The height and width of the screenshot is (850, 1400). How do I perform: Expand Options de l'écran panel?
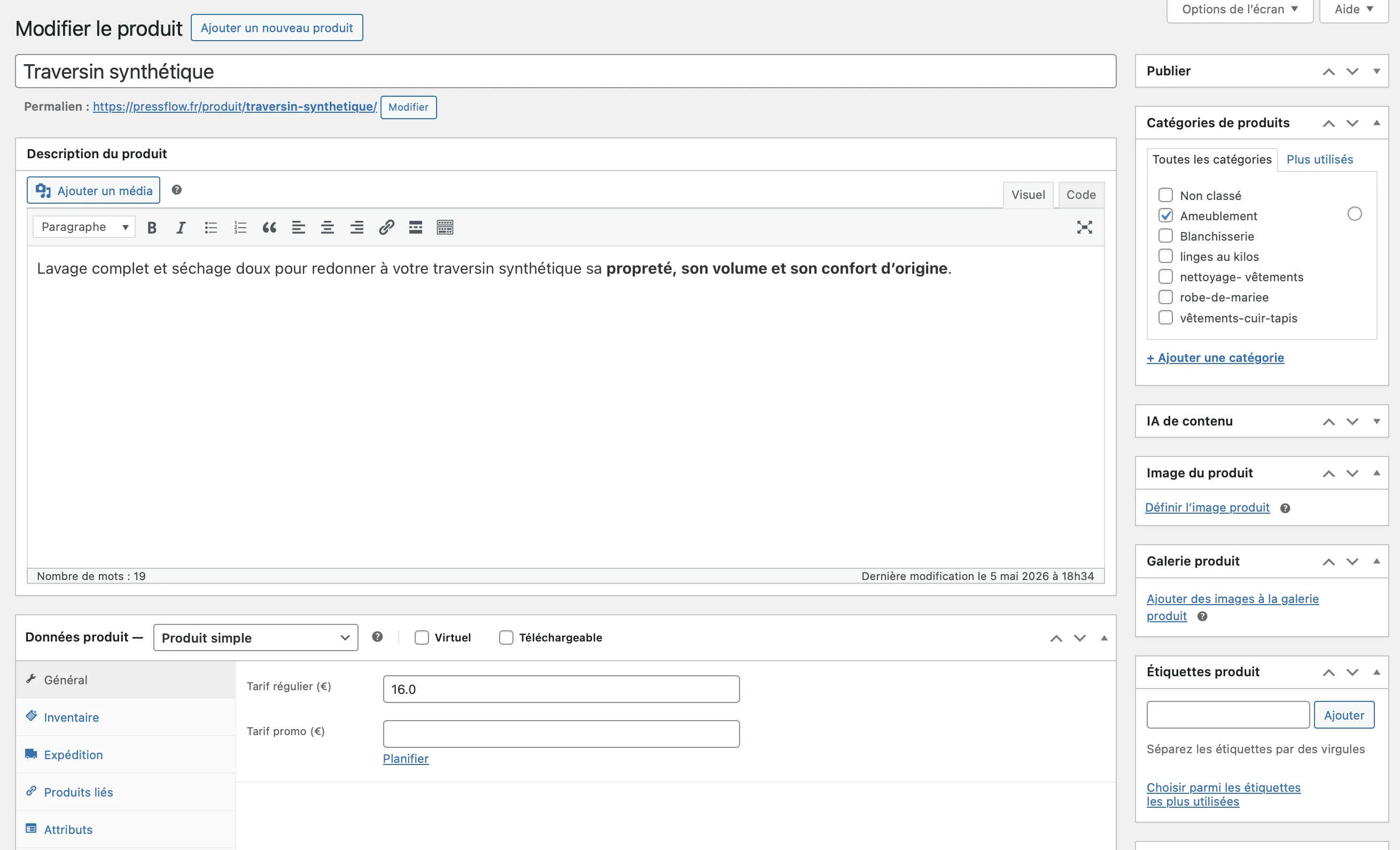[x=1240, y=10]
